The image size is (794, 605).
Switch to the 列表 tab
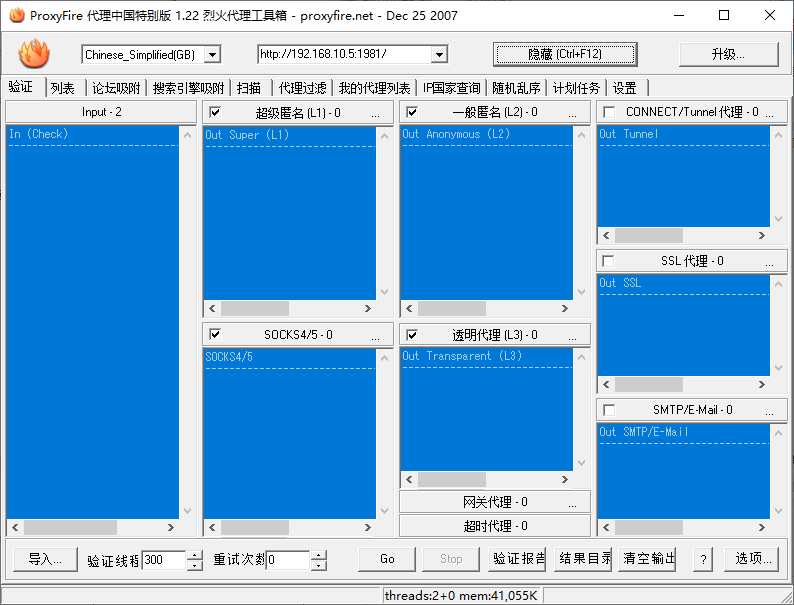coord(63,88)
